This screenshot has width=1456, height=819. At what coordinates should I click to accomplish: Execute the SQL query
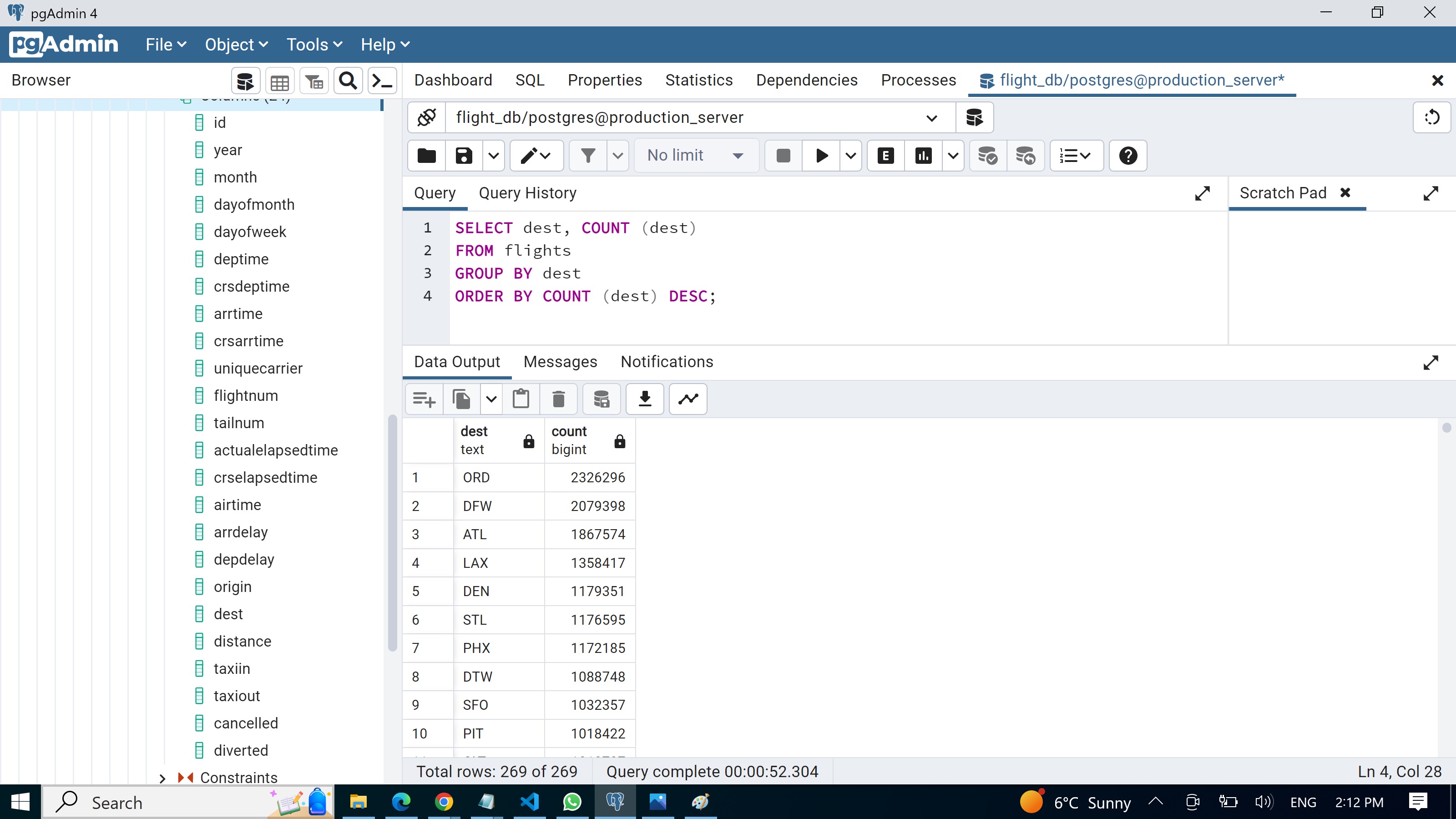(x=820, y=156)
